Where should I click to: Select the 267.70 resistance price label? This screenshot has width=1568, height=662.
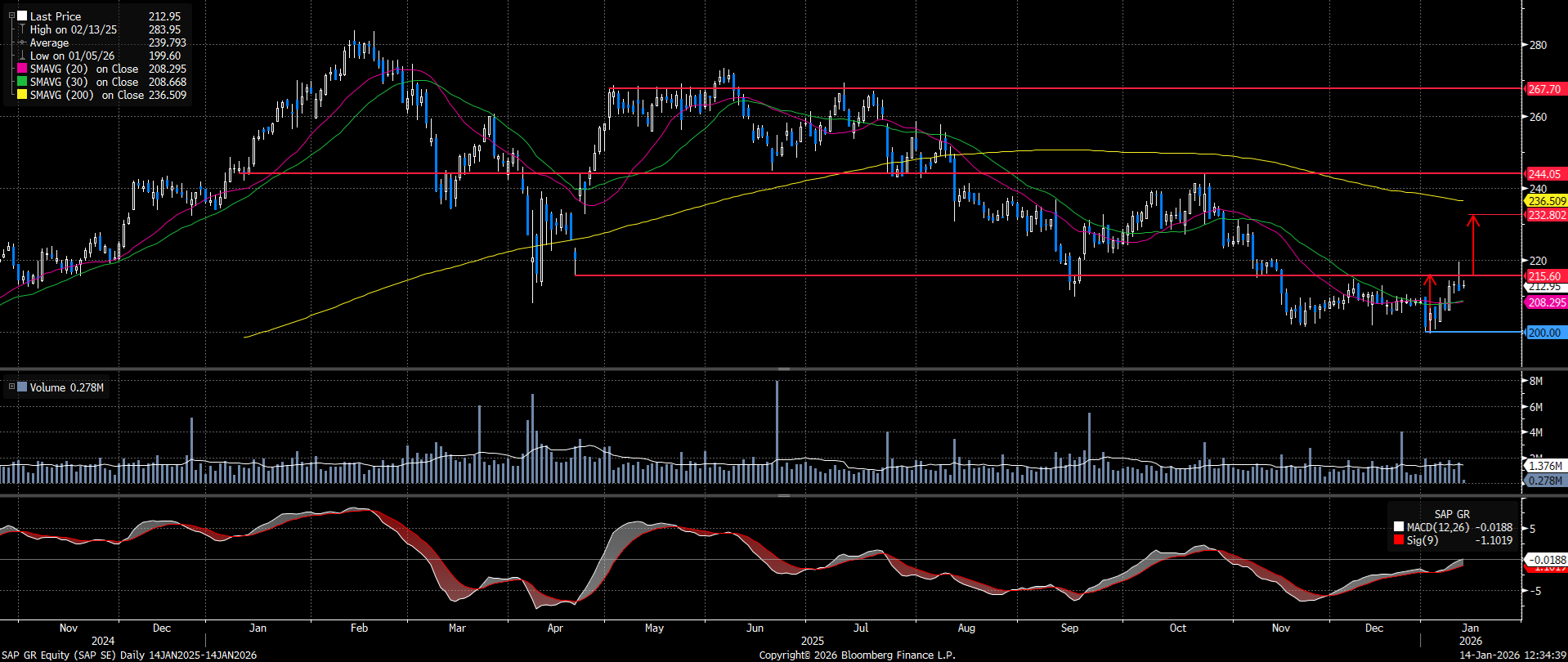coord(1543,89)
